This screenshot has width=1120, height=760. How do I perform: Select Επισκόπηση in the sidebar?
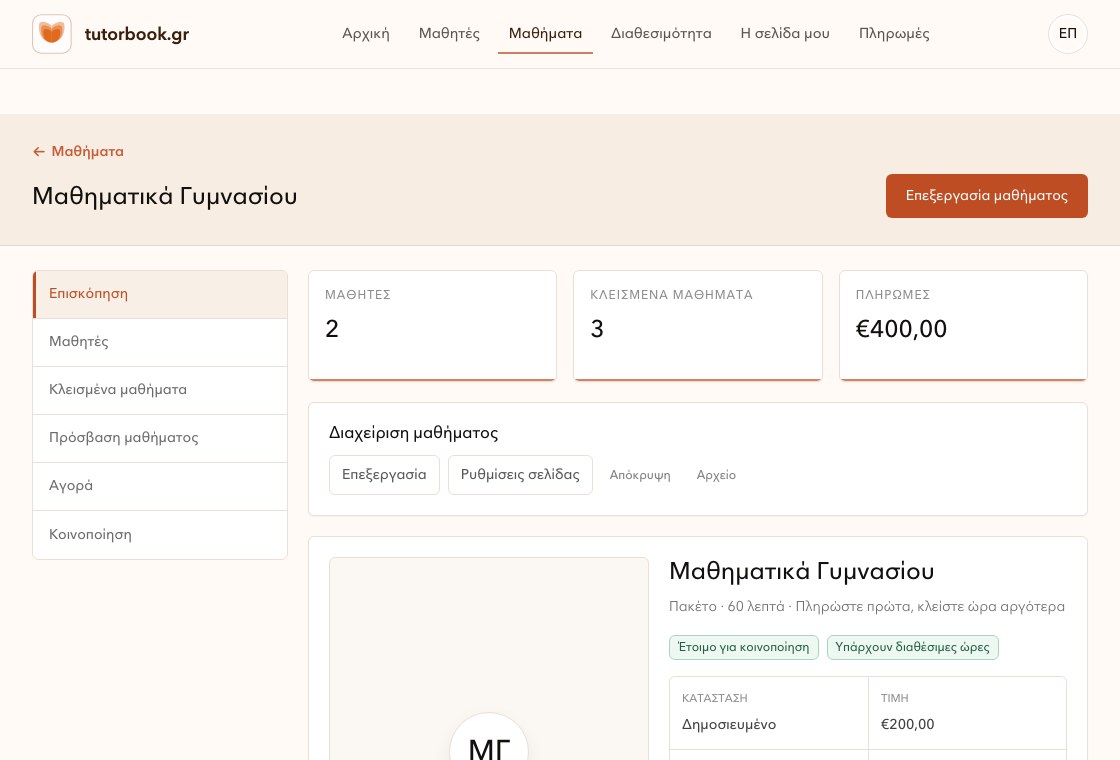pyautogui.click(x=160, y=294)
